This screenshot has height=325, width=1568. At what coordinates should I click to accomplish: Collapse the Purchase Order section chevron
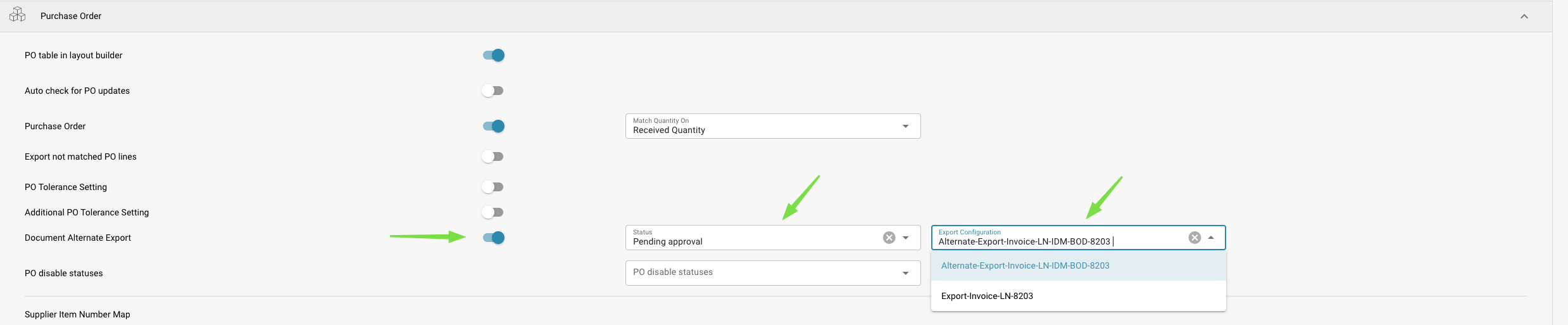[x=1524, y=16]
